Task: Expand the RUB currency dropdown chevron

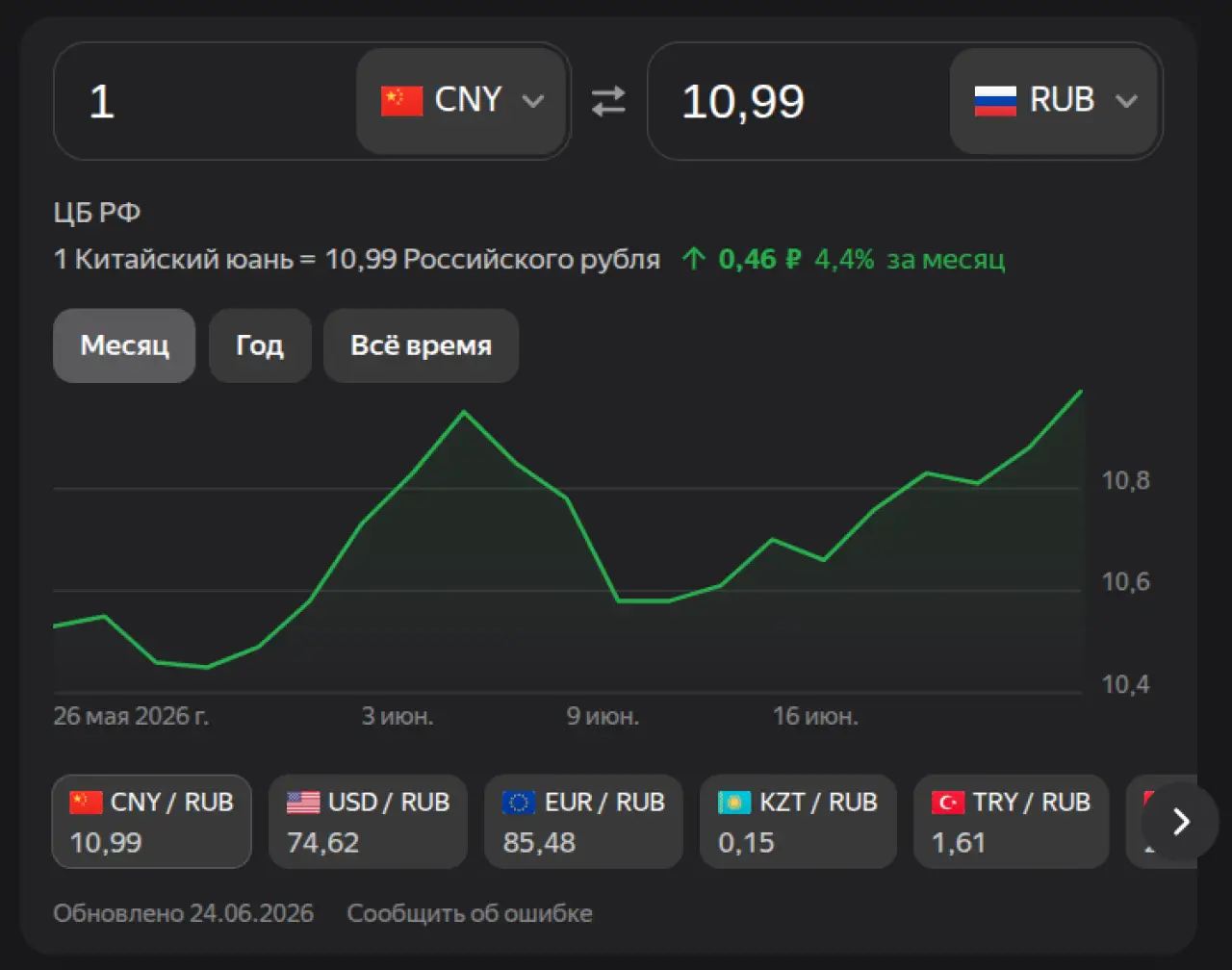Action: coord(1126,101)
